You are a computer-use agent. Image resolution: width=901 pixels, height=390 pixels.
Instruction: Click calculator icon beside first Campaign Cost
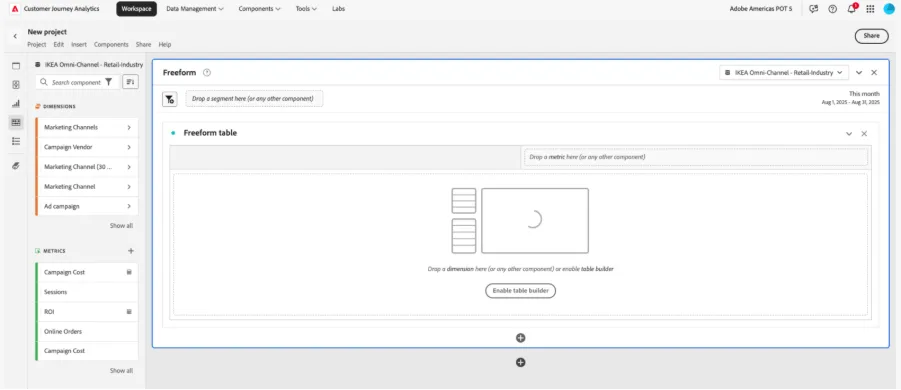click(129, 272)
